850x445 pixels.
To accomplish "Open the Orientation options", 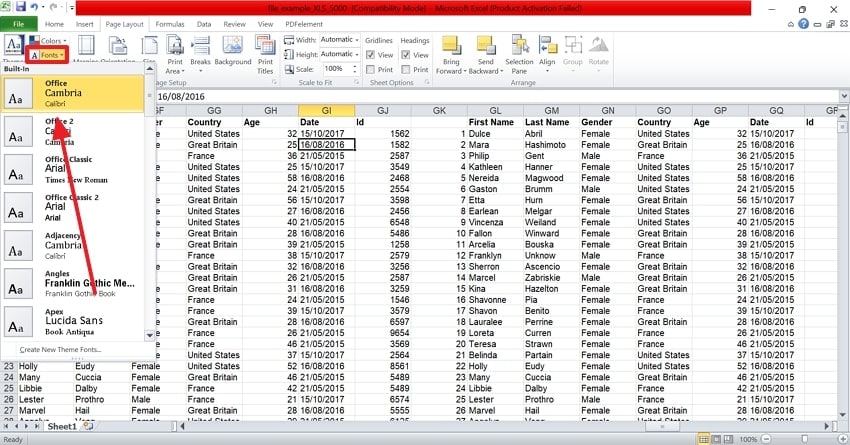I will click(118, 48).
